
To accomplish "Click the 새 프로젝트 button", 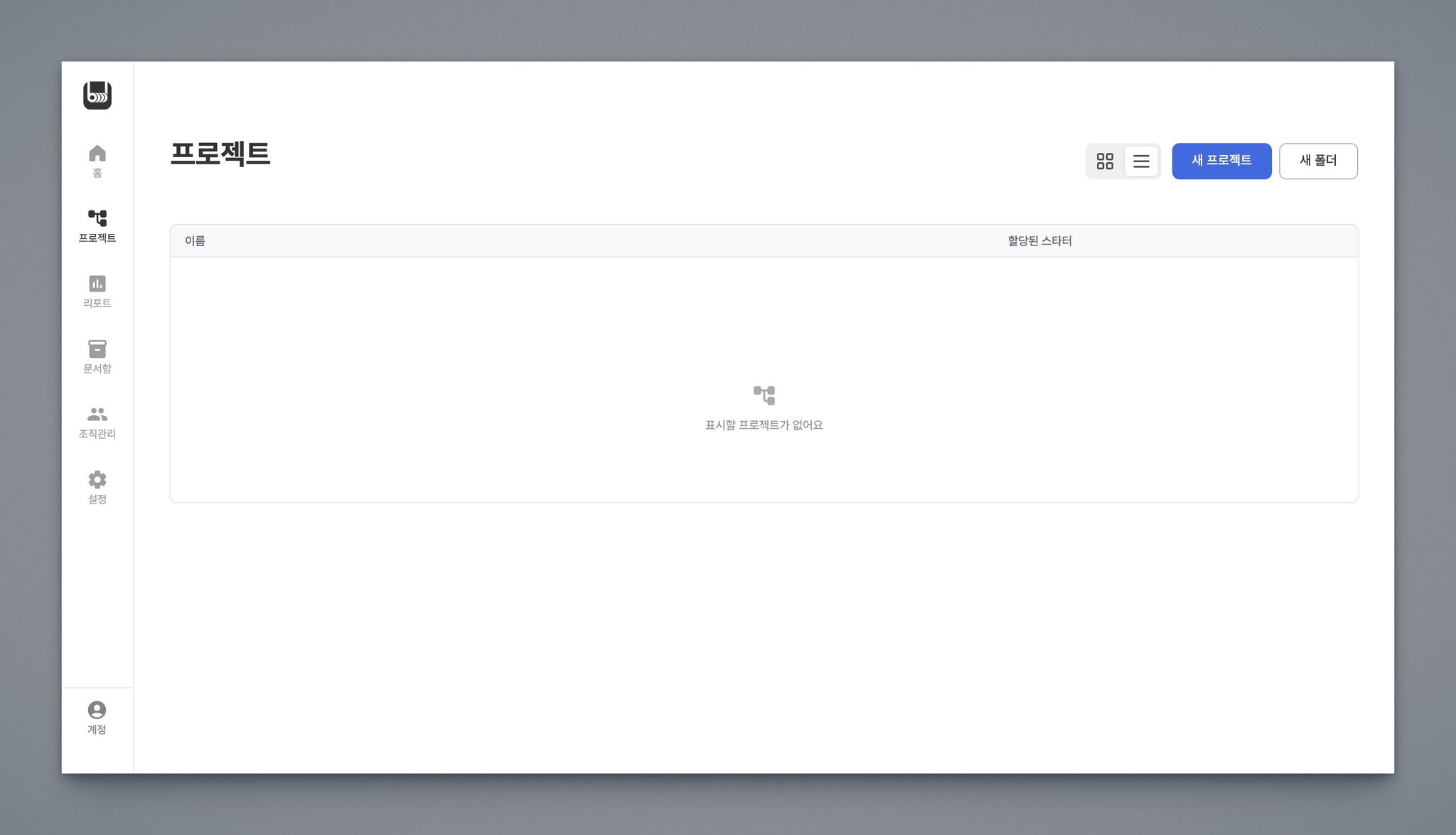I will point(1221,161).
